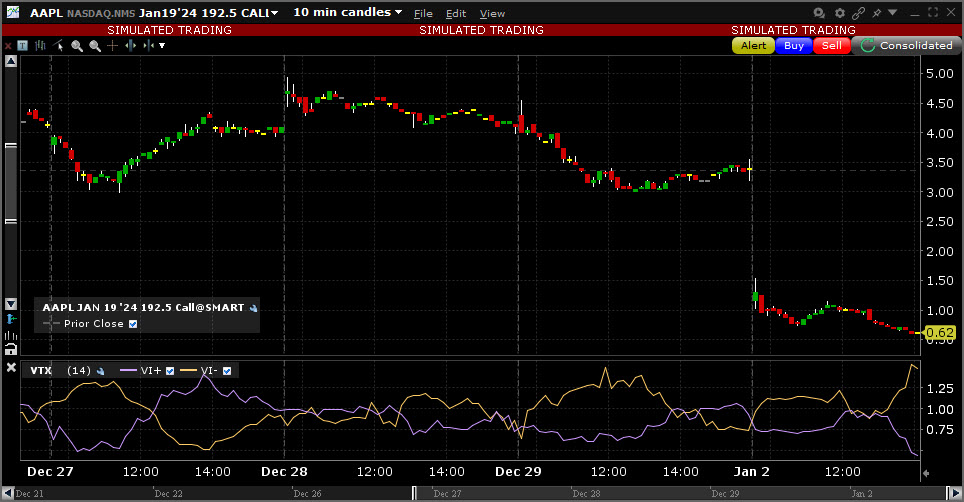
Task: Toggle the VI+ line checkbox
Action: [x=170, y=371]
